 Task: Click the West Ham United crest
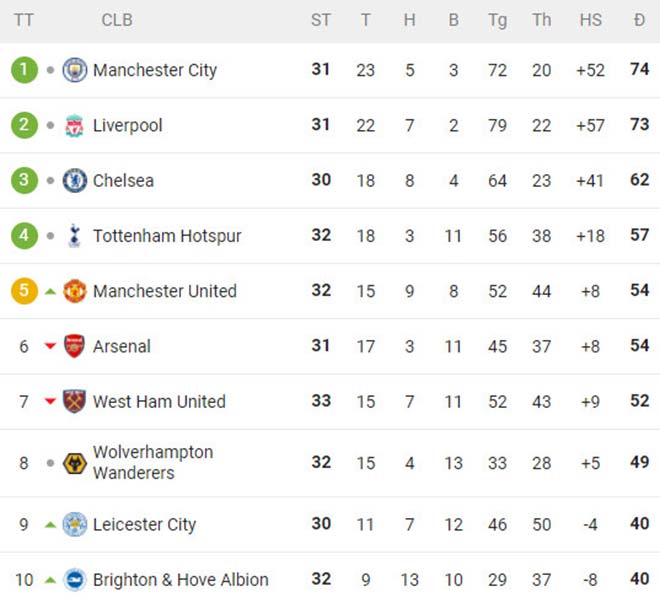(75, 401)
